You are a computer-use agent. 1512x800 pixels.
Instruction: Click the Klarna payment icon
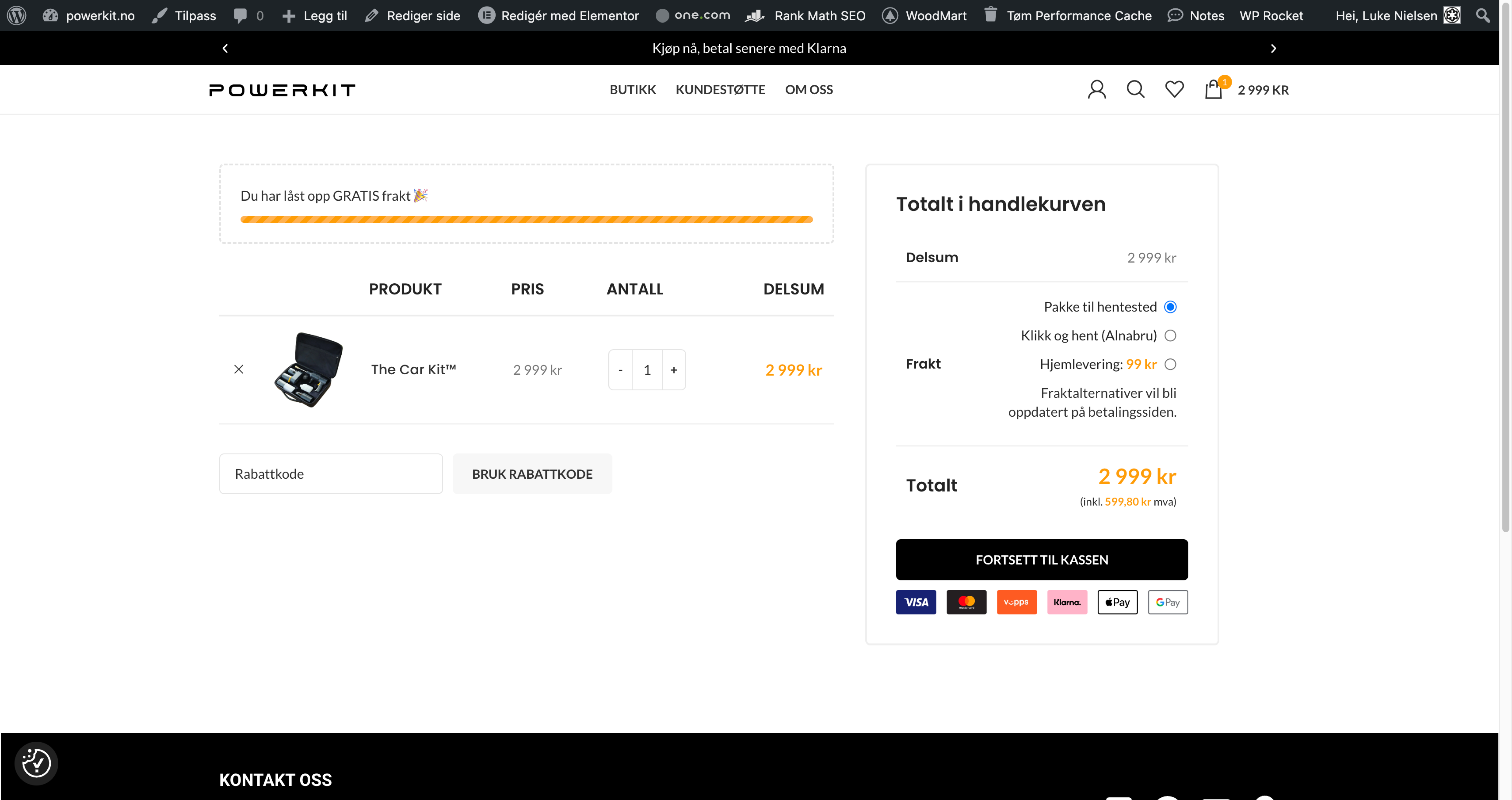[1067, 602]
